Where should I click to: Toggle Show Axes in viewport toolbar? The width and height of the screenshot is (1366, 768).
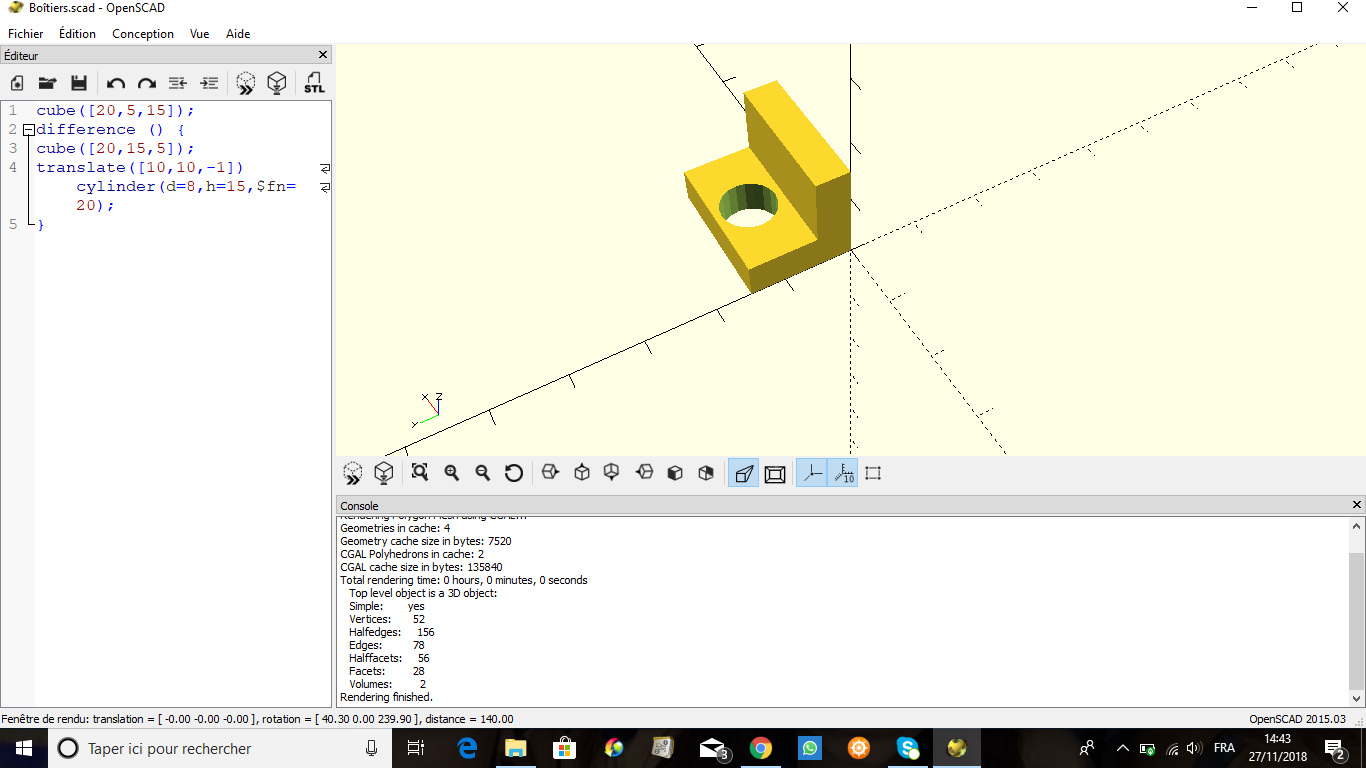tap(811, 473)
